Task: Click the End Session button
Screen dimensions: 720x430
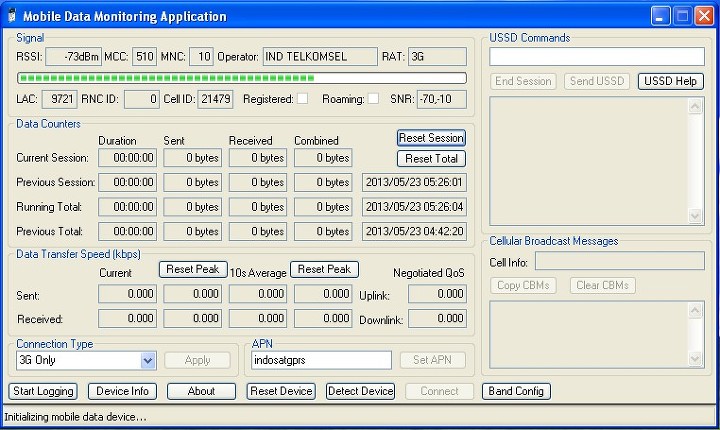Action: (523, 81)
